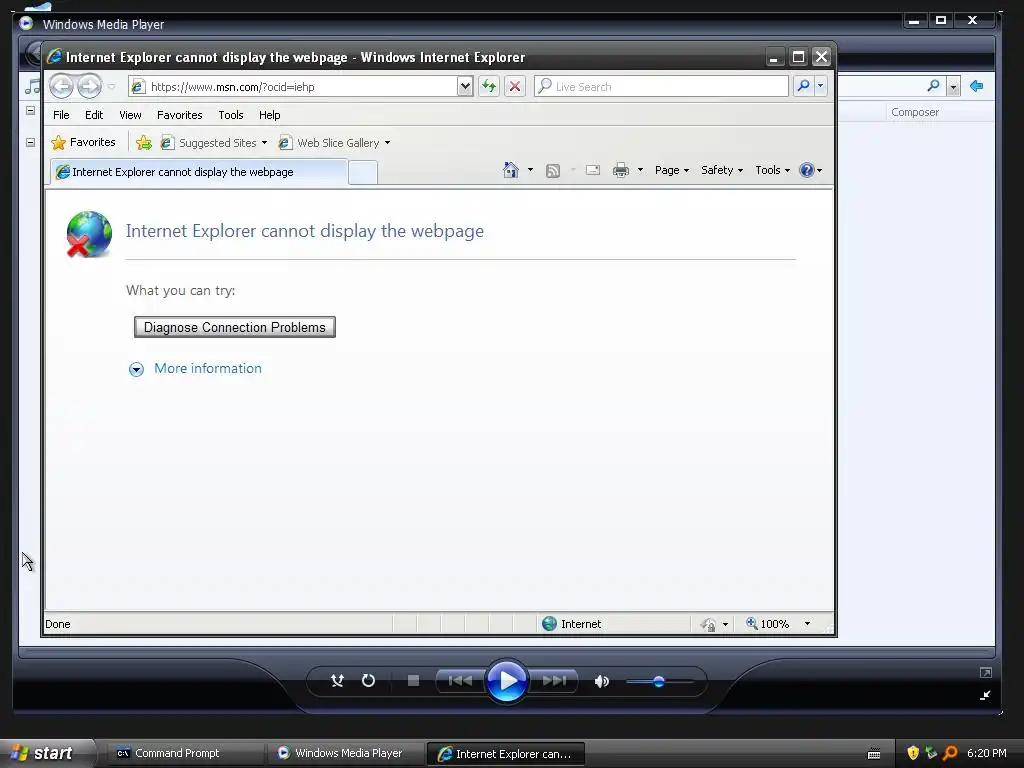Open the Edit menu
The image size is (1024, 768).
point(94,115)
